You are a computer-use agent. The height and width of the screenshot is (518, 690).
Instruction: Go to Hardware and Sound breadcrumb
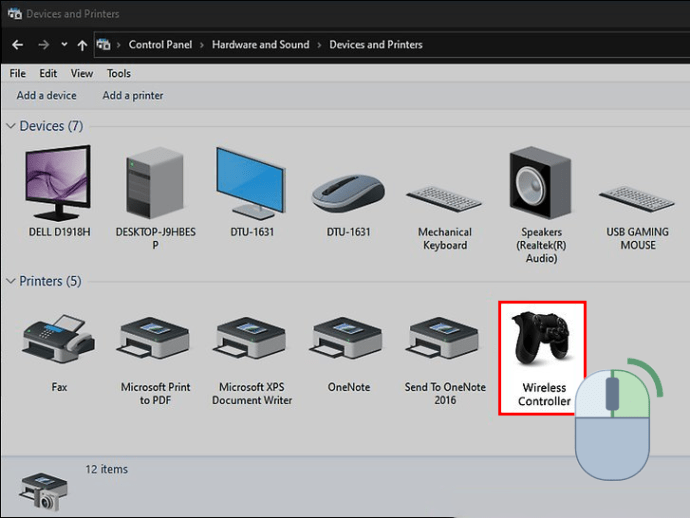261,44
